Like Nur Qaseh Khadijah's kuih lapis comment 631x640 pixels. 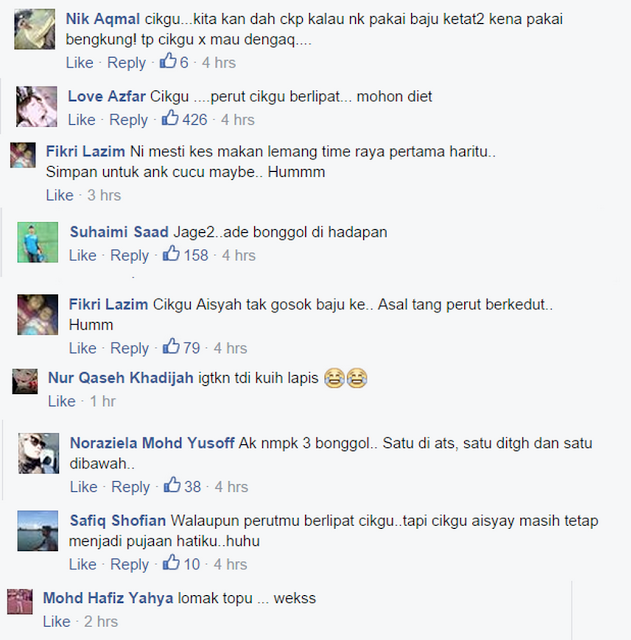62,401
